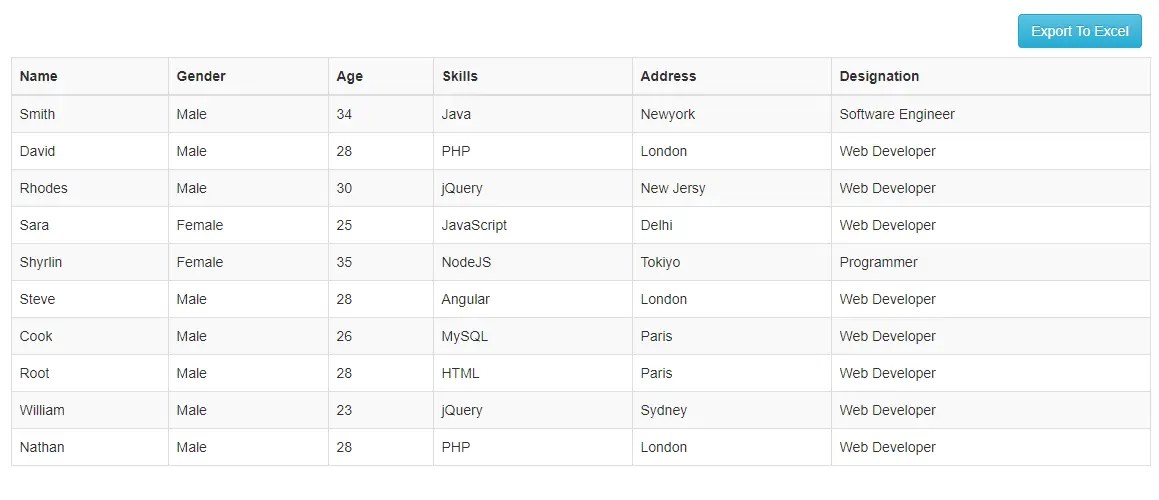Click the Gender column header
The height and width of the screenshot is (500, 1159).
pos(201,76)
